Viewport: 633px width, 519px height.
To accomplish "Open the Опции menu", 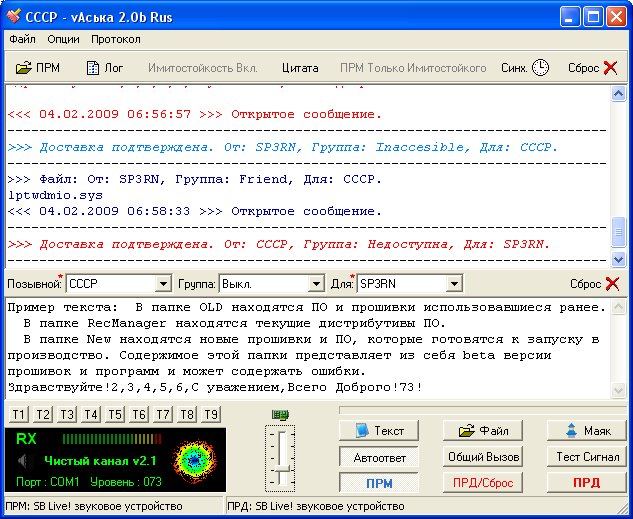I will (63, 39).
